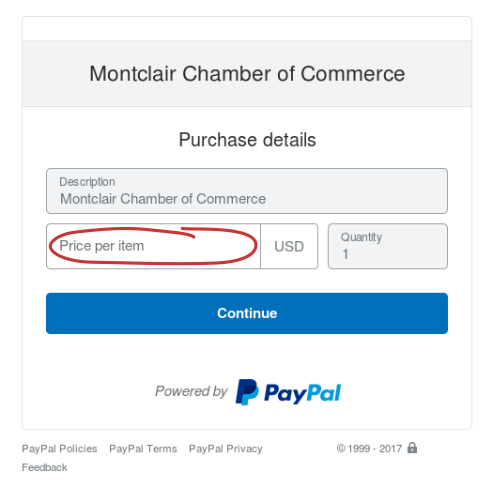
Task: Click the Description field label
Action: (87, 182)
